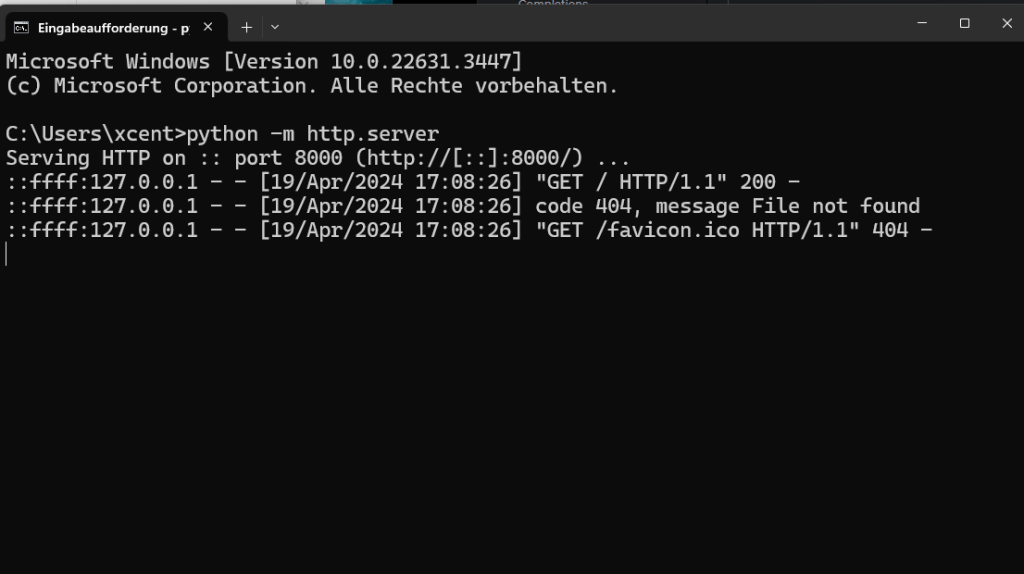Open a new terminal tab with plus
Screen dimensions: 1024x574
click(x=246, y=27)
